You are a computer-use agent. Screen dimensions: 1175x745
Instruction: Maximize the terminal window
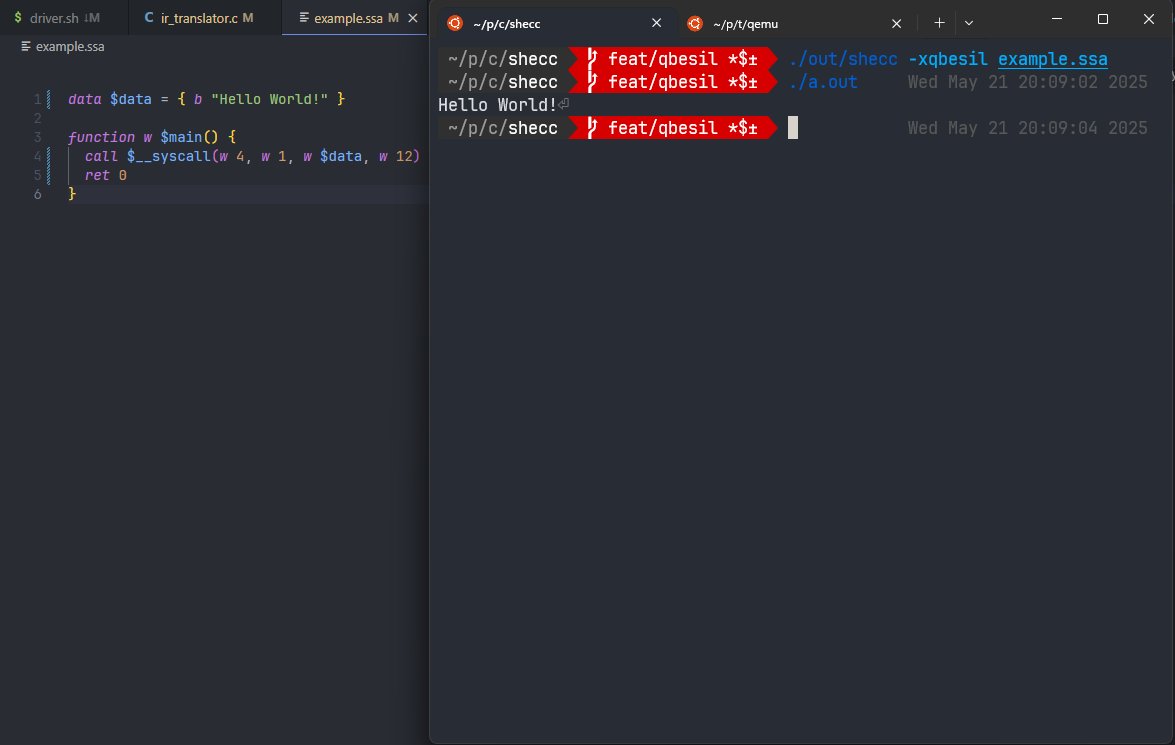coord(1102,19)
